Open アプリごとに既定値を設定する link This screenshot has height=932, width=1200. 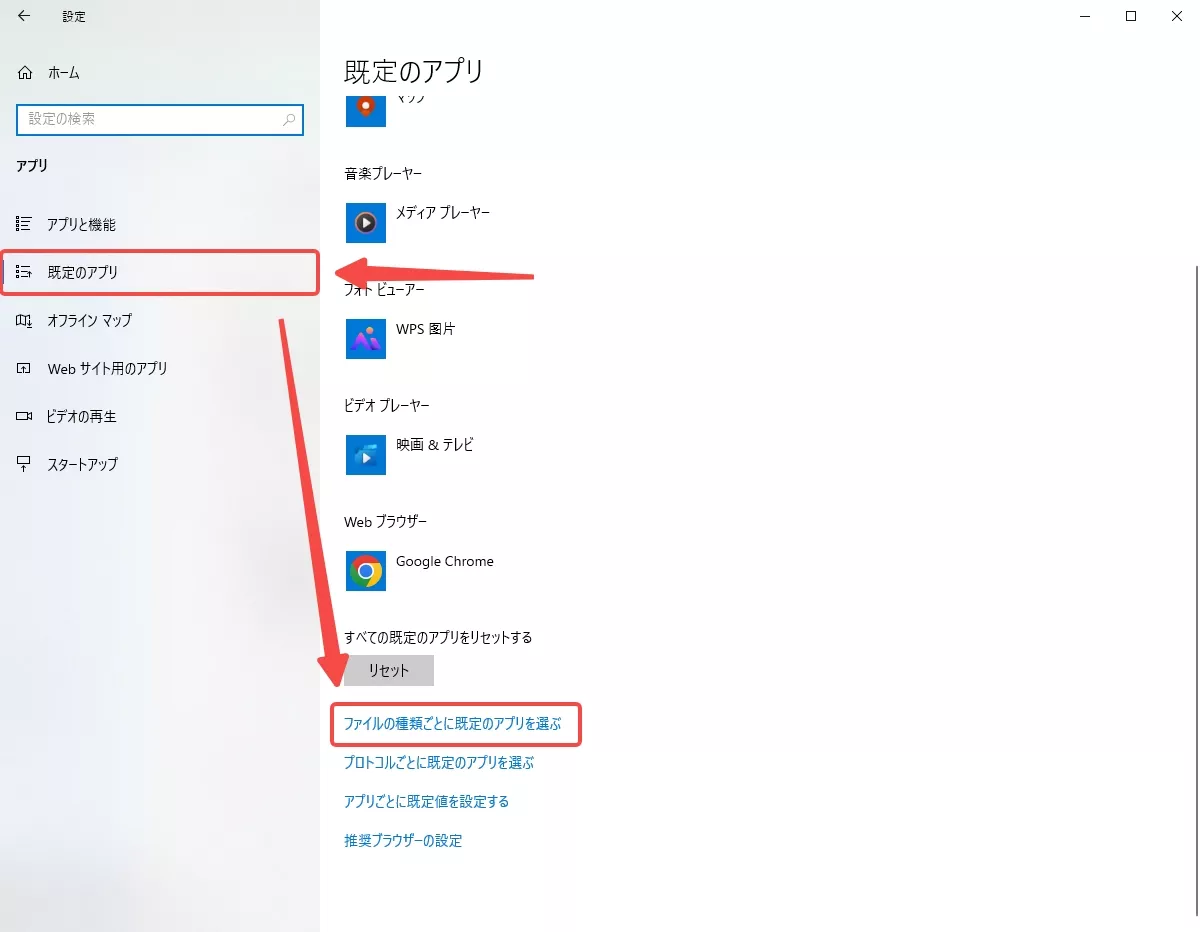428,801
